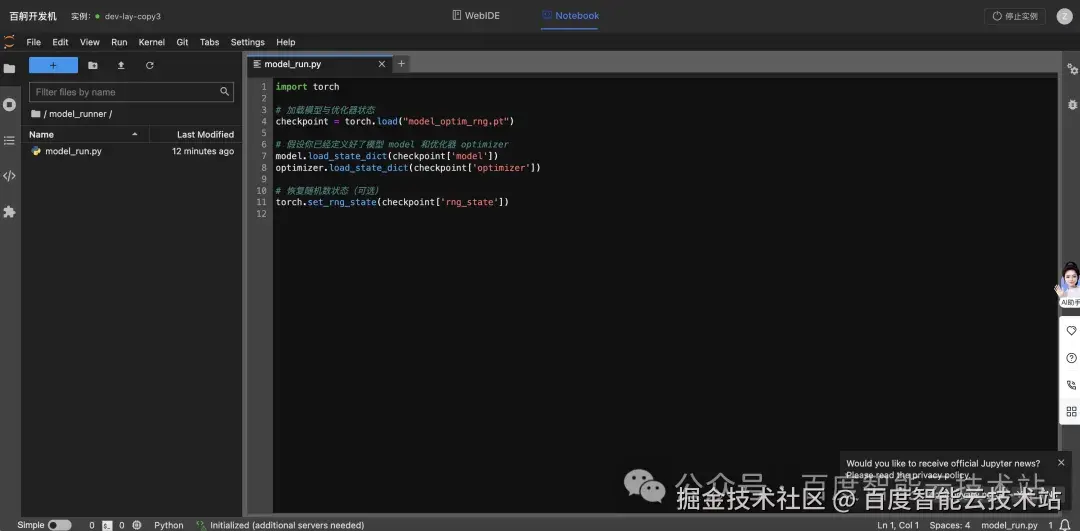Open the File Browser sidebar icon
The width and height of the screenshot is (1080, 531).
pos(9,68)
